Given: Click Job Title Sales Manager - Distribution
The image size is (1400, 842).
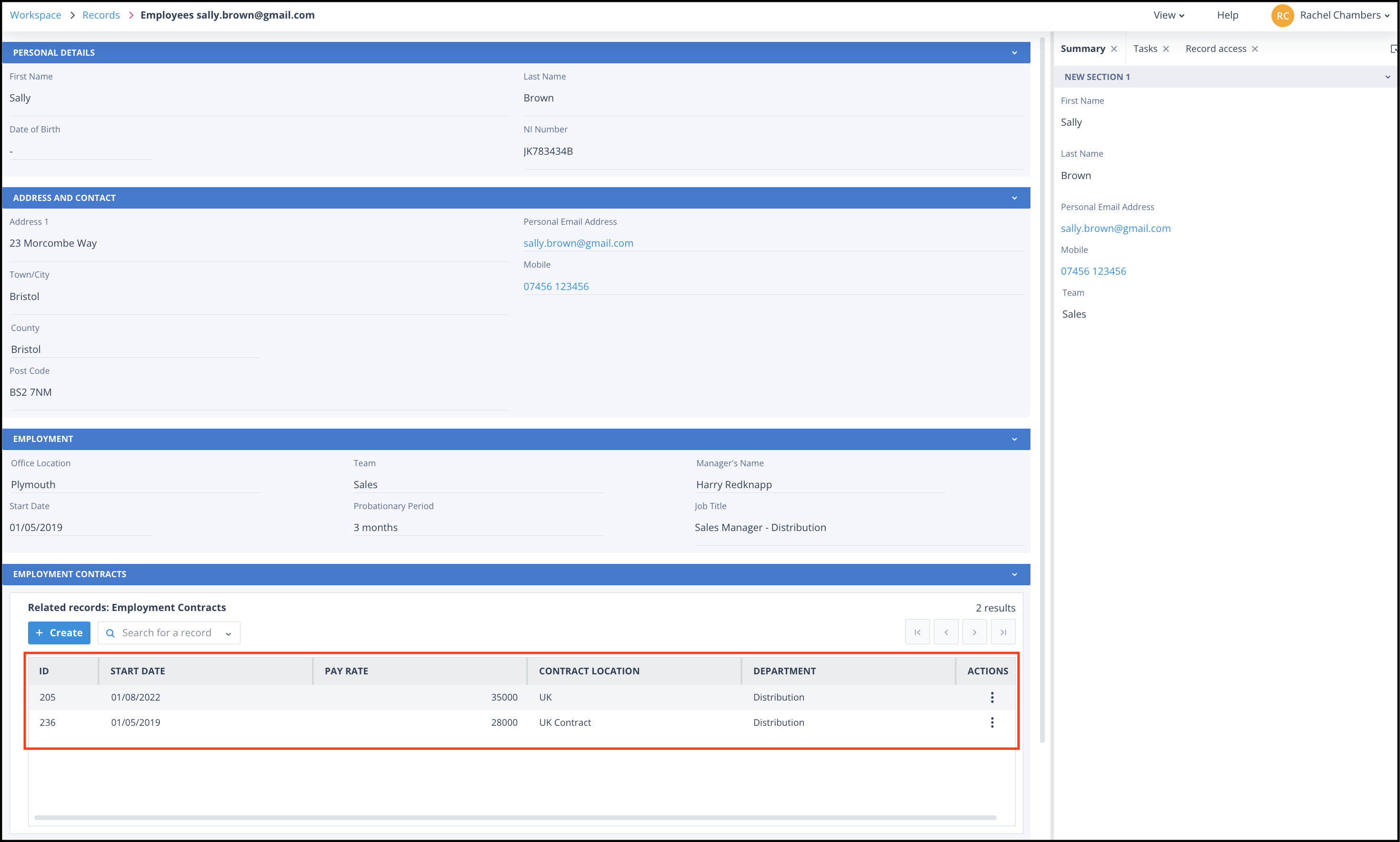Looking at the screenshot, I should 760,528.
